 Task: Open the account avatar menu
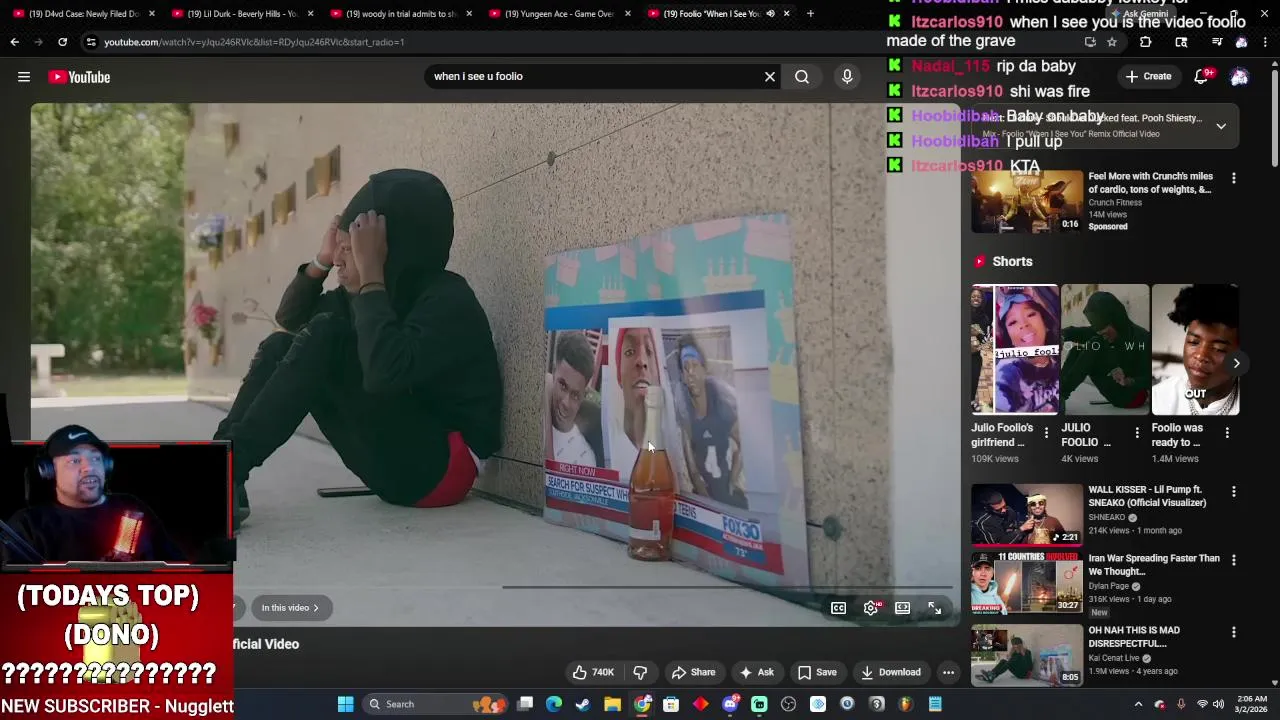1239,77
